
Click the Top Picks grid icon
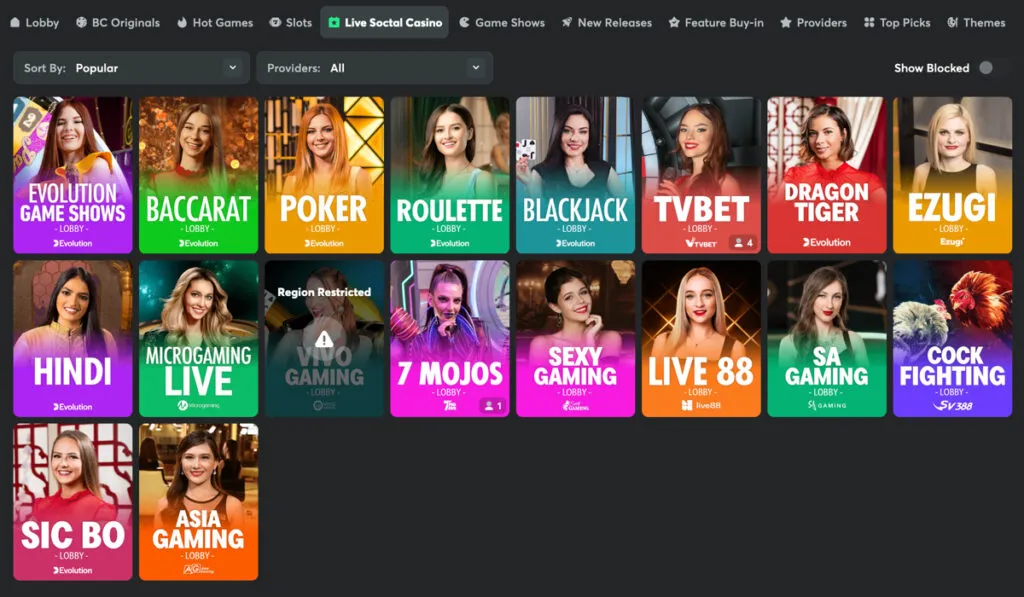[869, 22]
